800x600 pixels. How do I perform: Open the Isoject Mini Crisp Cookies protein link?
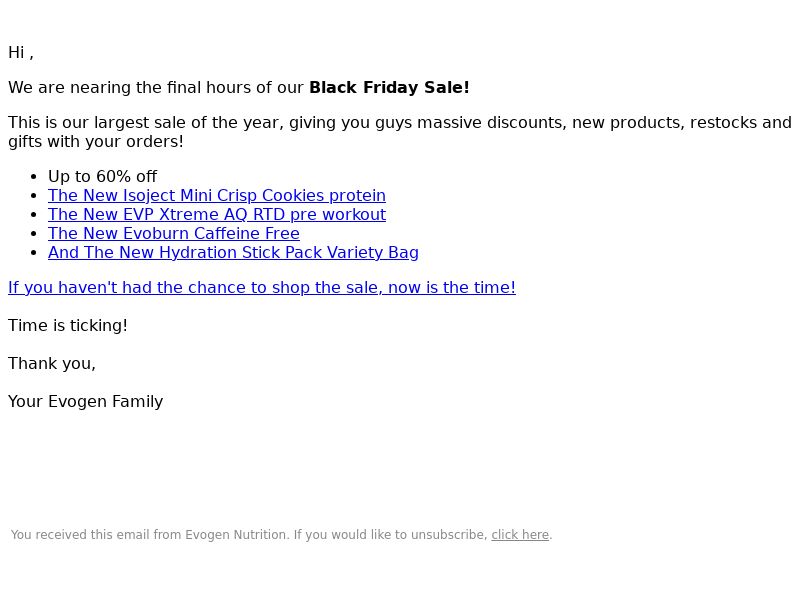click(217, 195)
